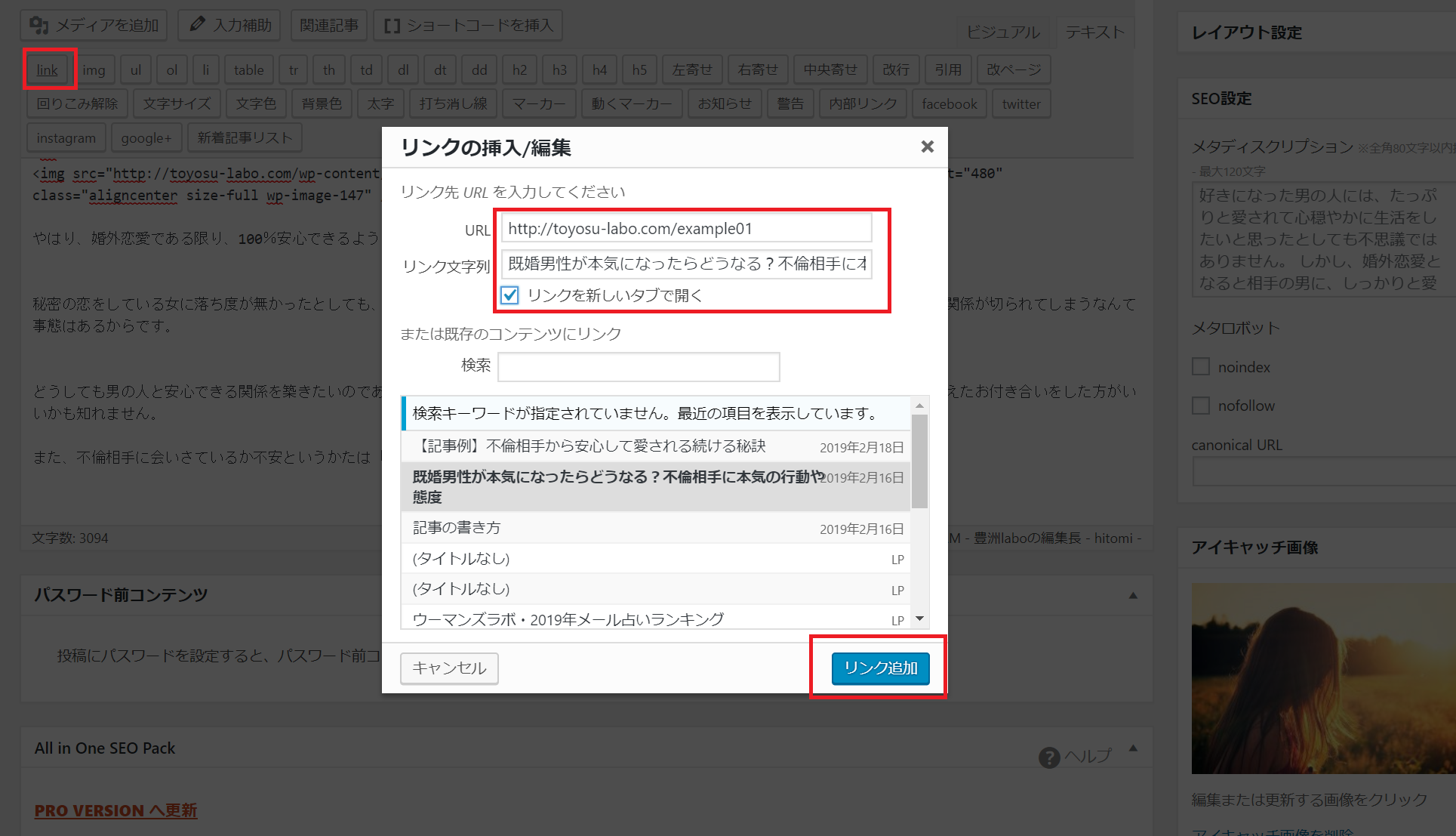Insert an h4 heading tag

[599, 69]
